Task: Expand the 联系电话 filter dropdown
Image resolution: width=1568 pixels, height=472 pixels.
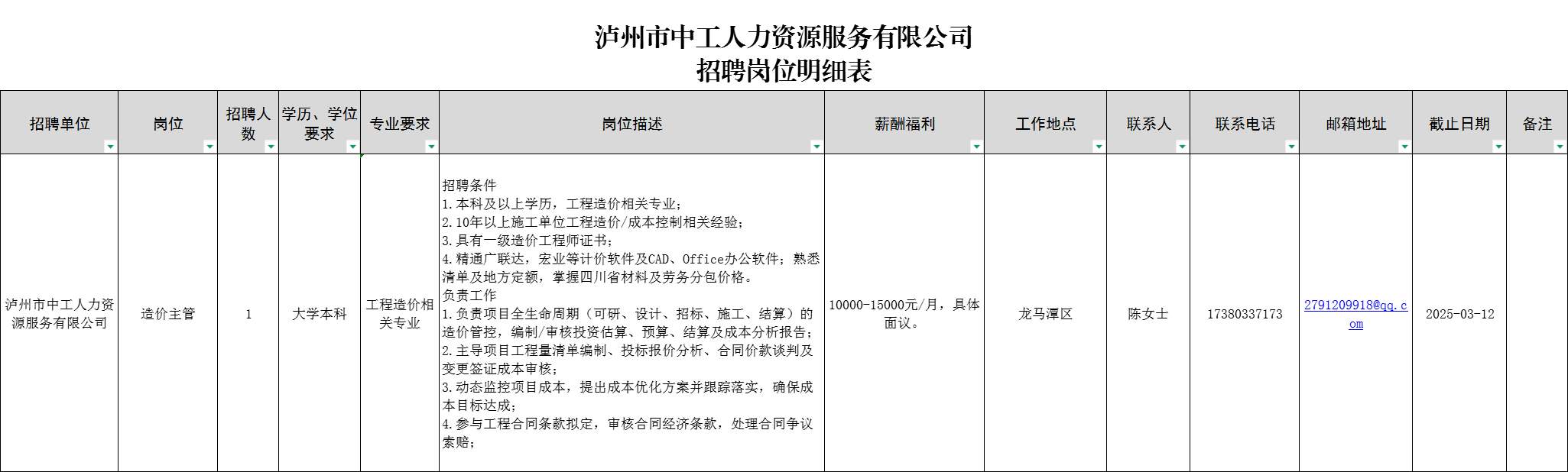Action: 1291,146
